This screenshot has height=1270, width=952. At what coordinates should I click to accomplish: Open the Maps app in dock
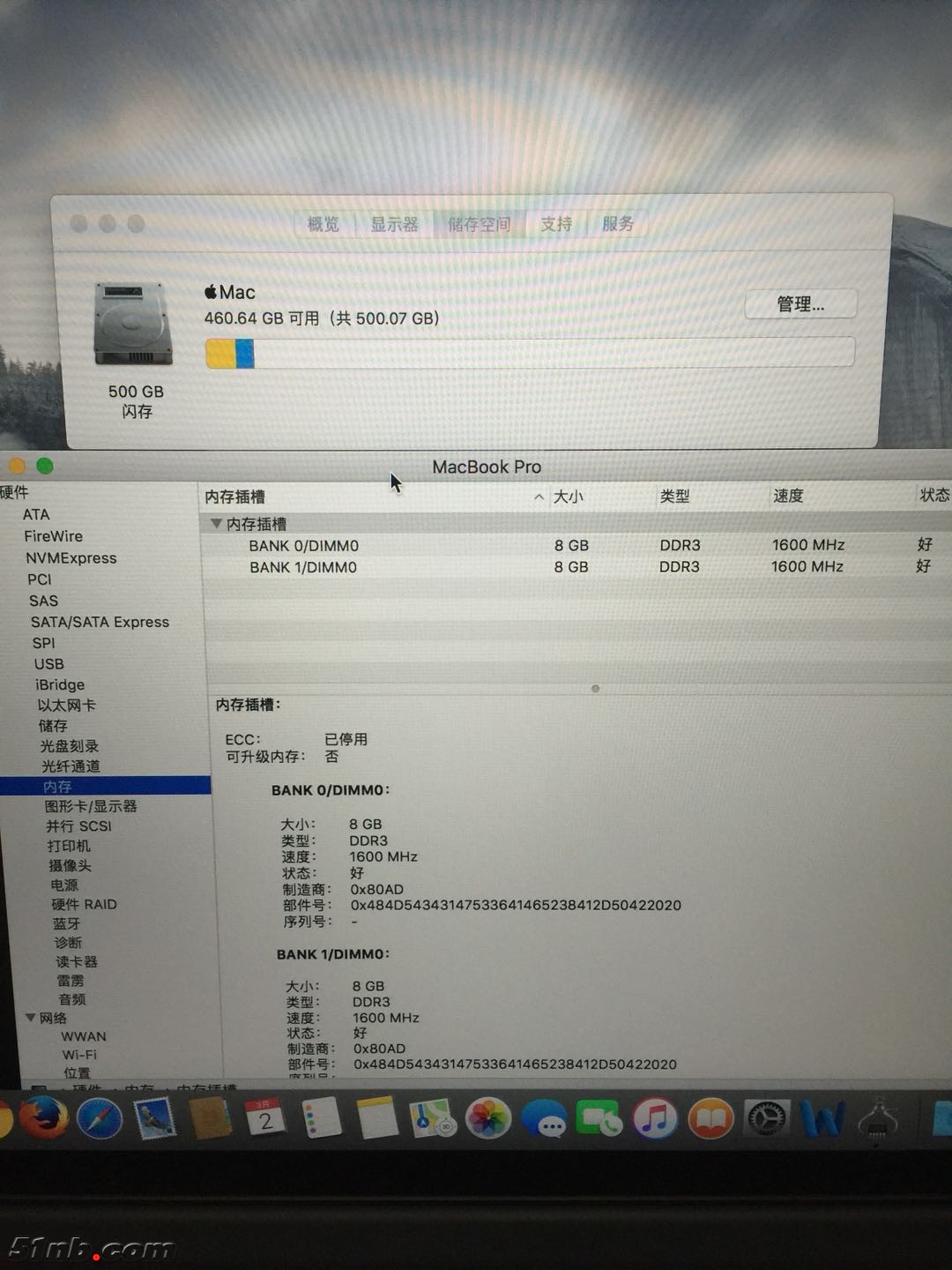(431, 1118)
